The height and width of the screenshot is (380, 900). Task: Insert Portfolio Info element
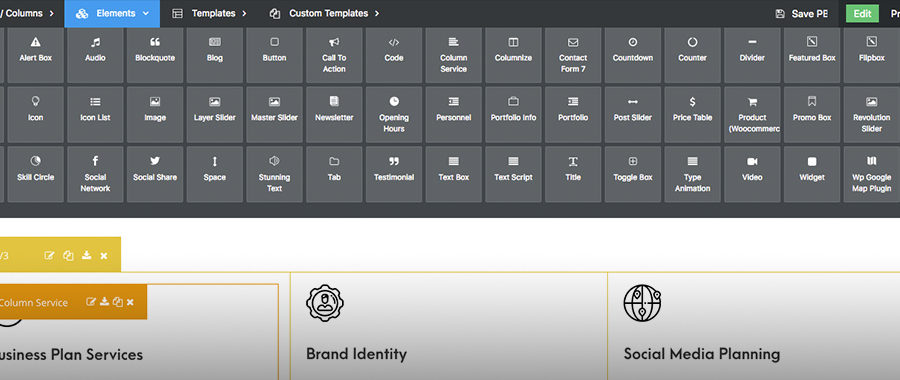513,115
